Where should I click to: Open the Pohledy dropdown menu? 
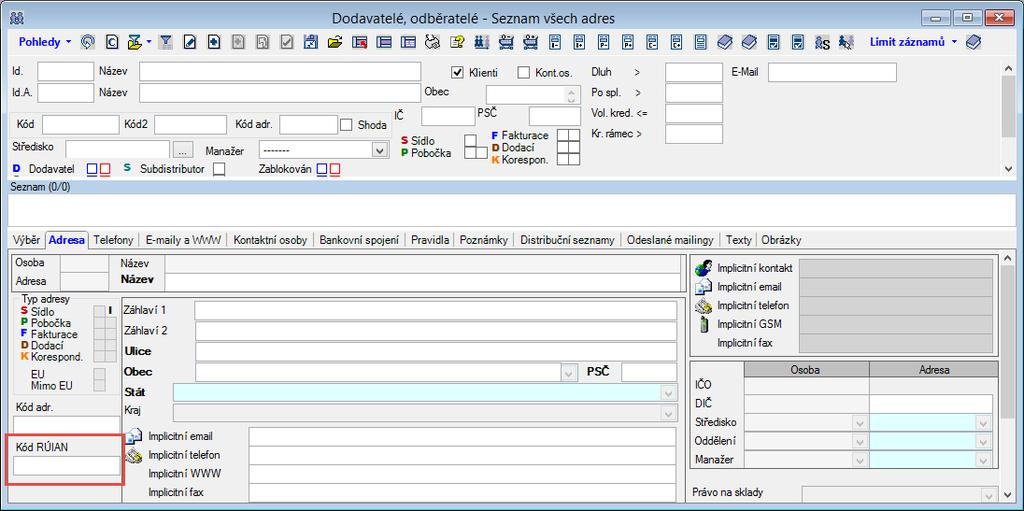44,42
